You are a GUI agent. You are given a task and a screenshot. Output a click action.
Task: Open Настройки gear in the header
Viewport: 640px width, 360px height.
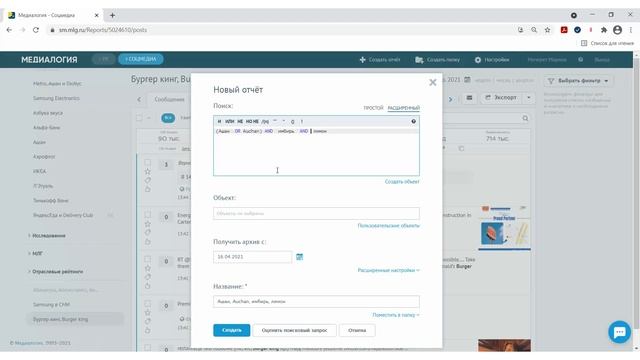tap(492, 60)
